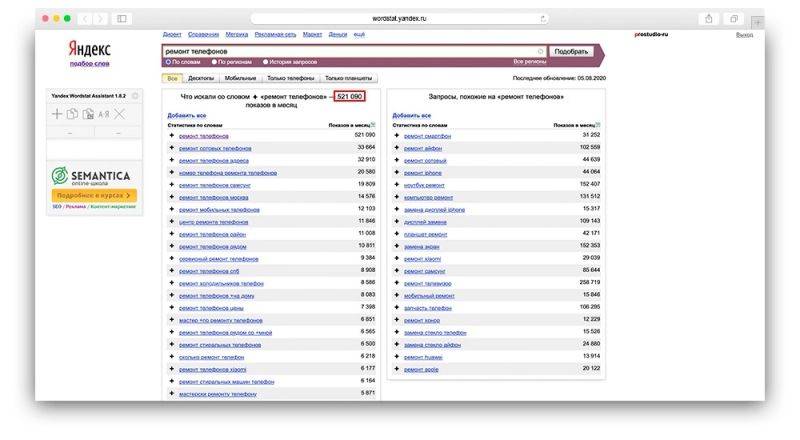Add 'ремонт айфон' with its plus icon
This screenshot has height=440, width=800.
(396, 148)
